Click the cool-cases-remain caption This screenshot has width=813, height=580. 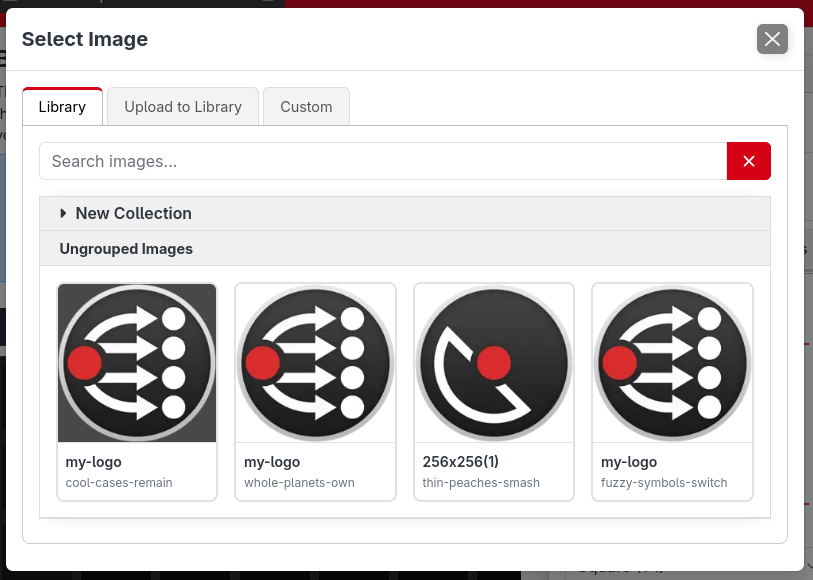click(119, 483)
